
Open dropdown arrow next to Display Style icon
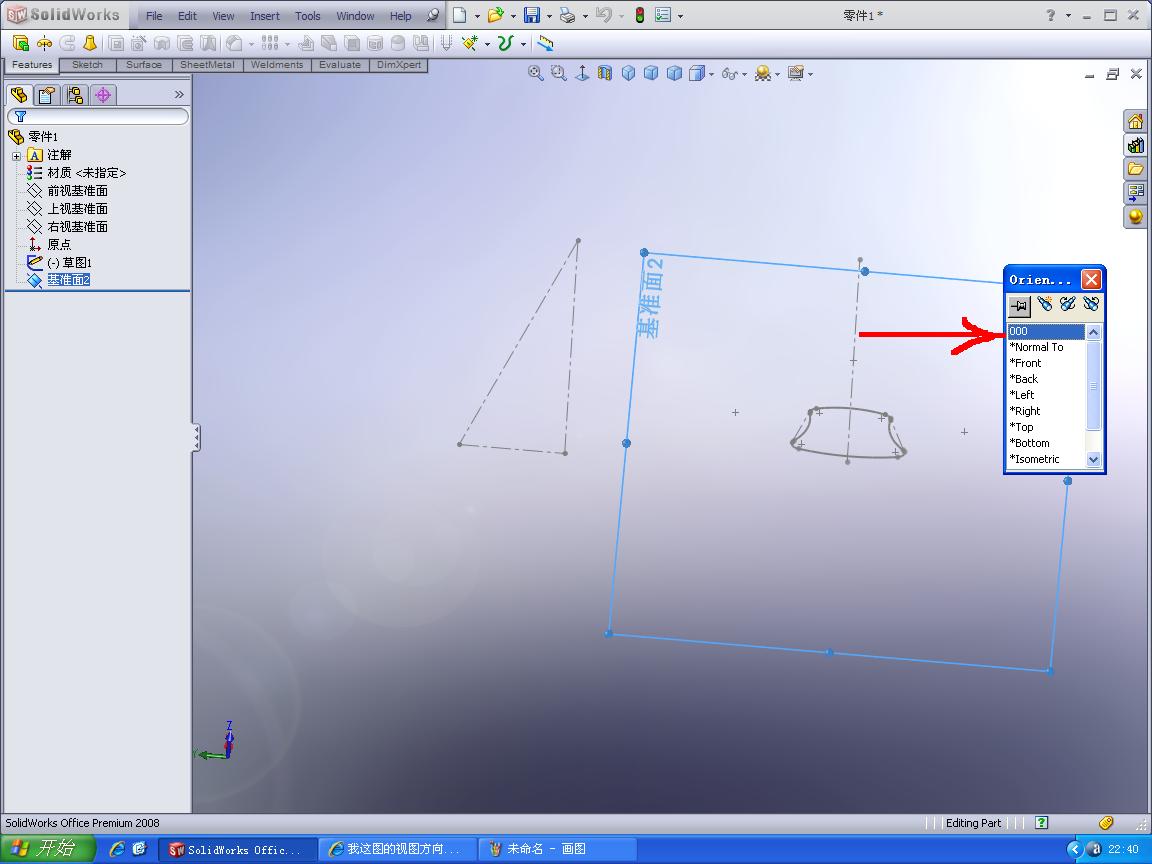click(x=711, y=73)
